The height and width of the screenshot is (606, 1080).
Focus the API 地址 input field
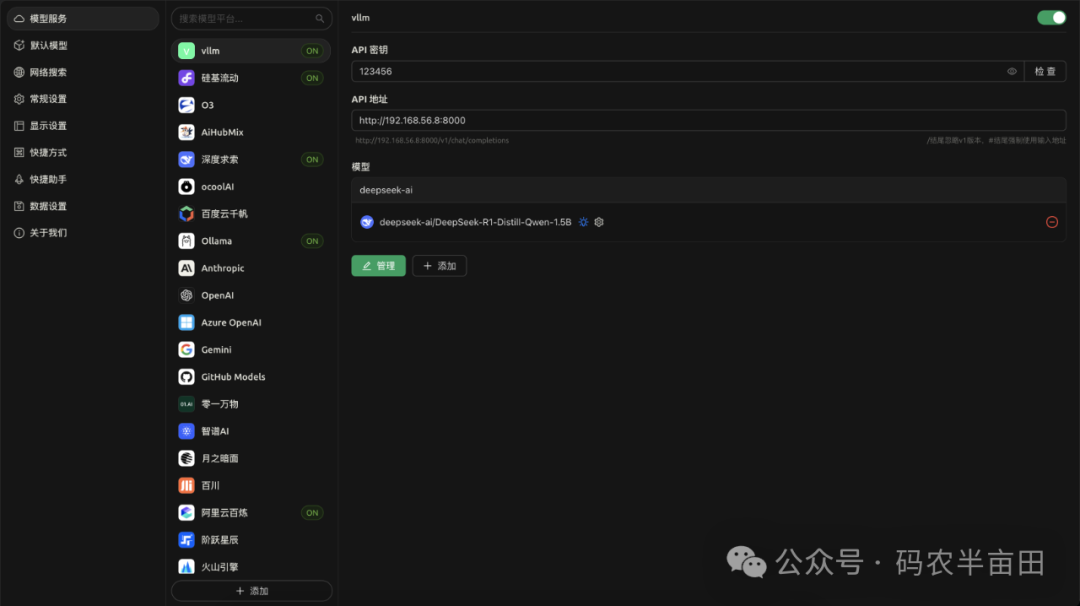coord(709,121)
